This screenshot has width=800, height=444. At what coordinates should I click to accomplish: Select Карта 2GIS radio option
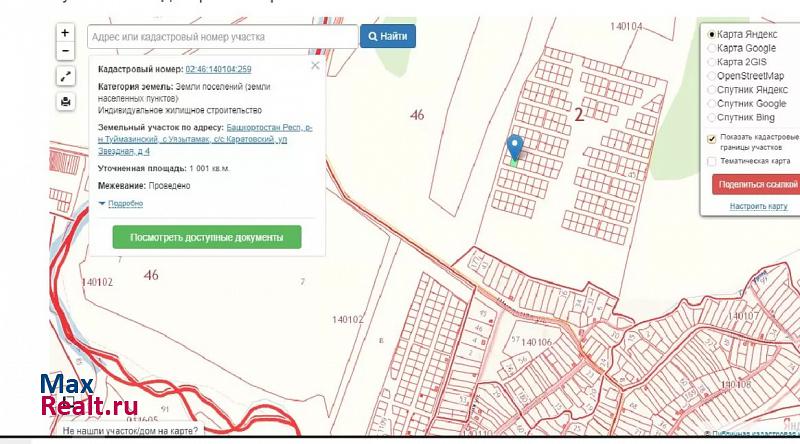pyautogui.click(x=712, y=62)
